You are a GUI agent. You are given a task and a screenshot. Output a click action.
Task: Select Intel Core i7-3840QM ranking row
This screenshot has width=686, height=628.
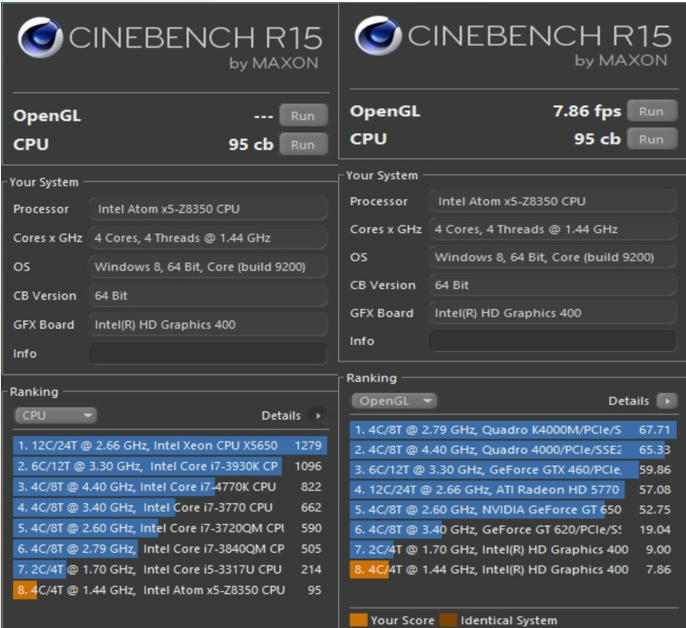(170, 548)
